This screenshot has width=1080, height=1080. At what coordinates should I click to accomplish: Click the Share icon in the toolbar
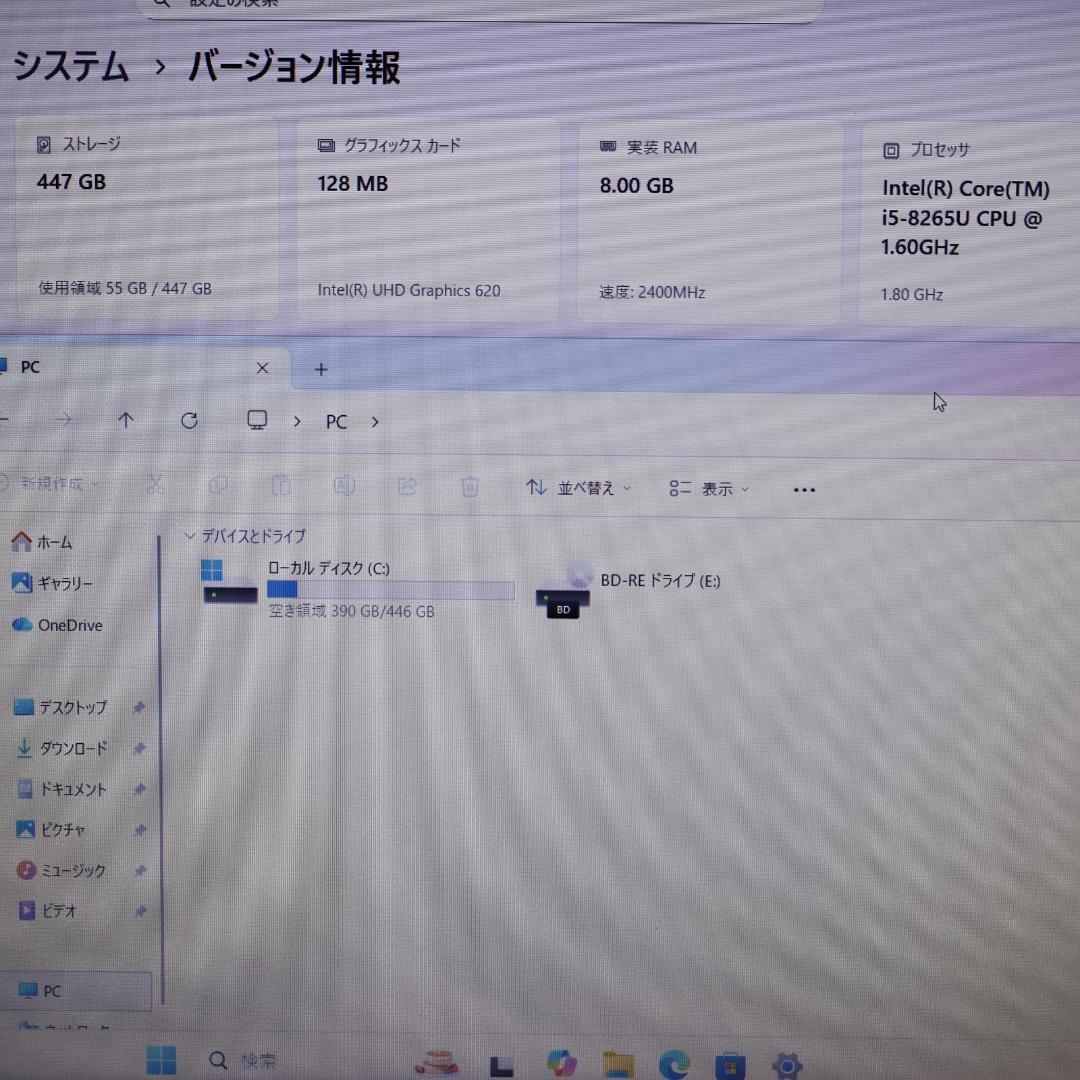point(407,486)
